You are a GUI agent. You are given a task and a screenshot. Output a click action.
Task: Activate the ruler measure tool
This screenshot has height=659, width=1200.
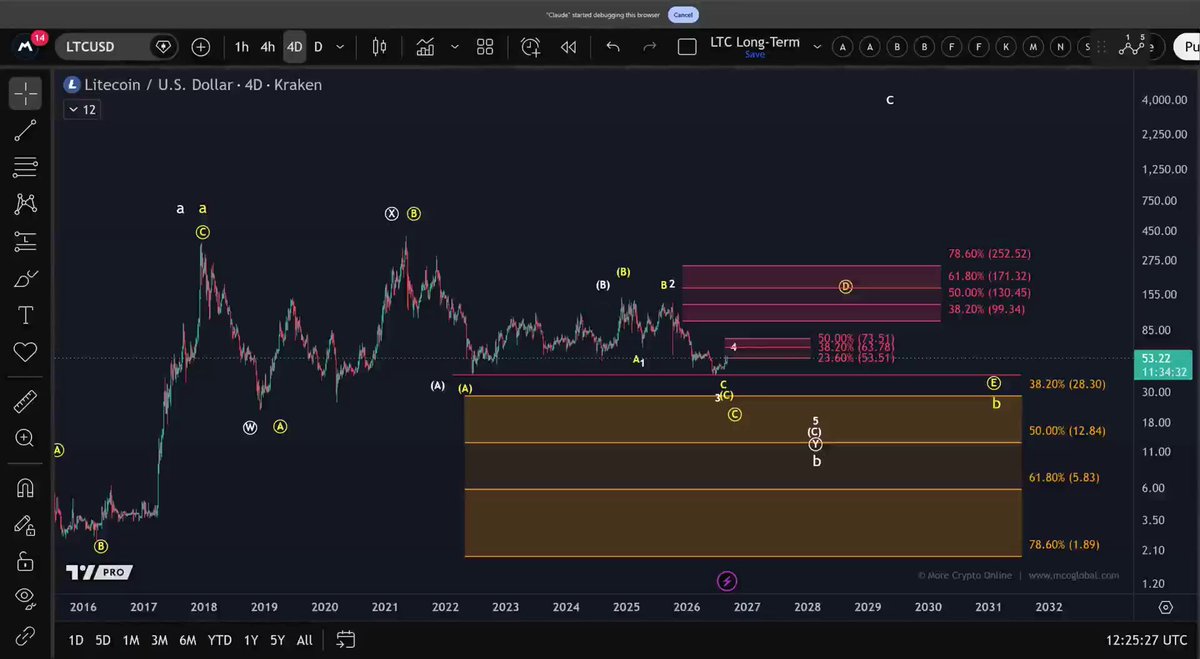(x=25, y=401)
